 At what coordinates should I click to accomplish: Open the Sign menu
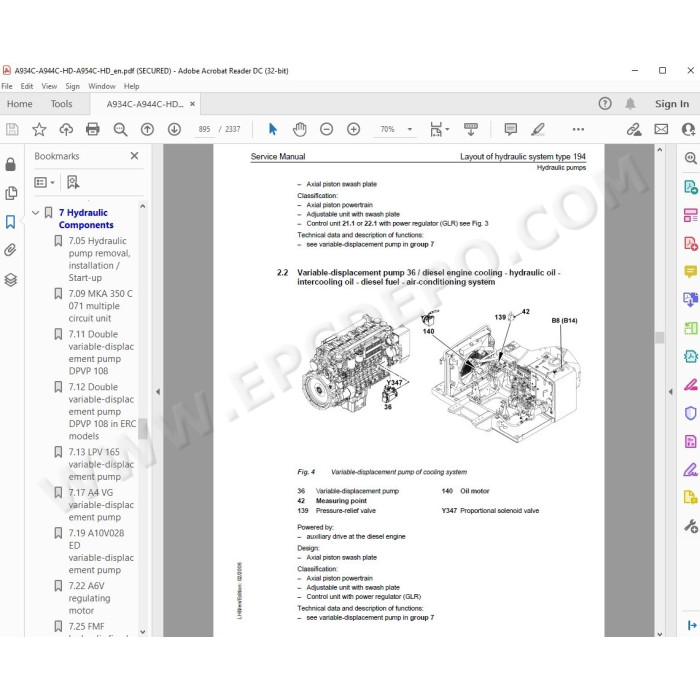(72, 86)
